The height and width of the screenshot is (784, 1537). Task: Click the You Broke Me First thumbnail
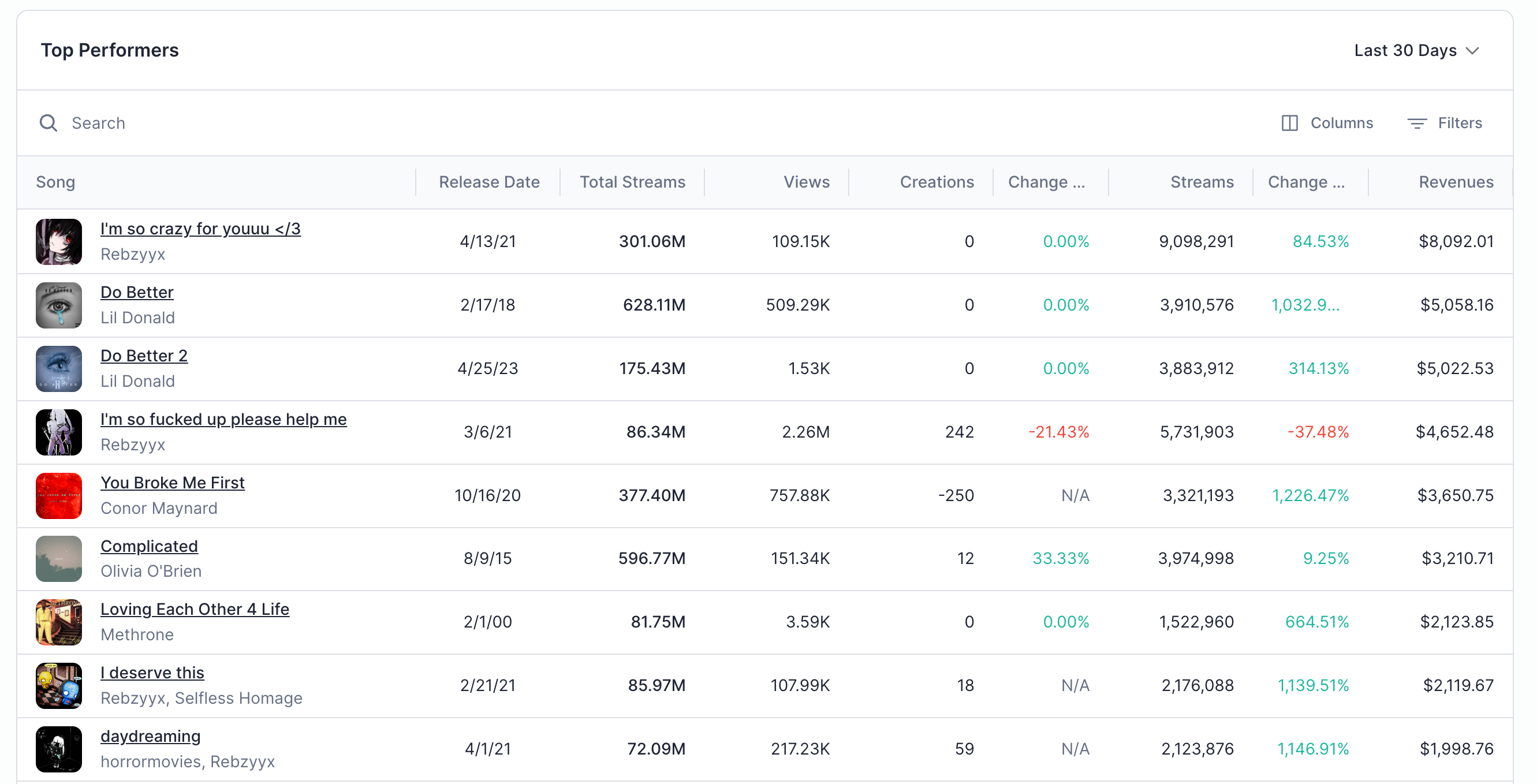[x=58, y=495]
